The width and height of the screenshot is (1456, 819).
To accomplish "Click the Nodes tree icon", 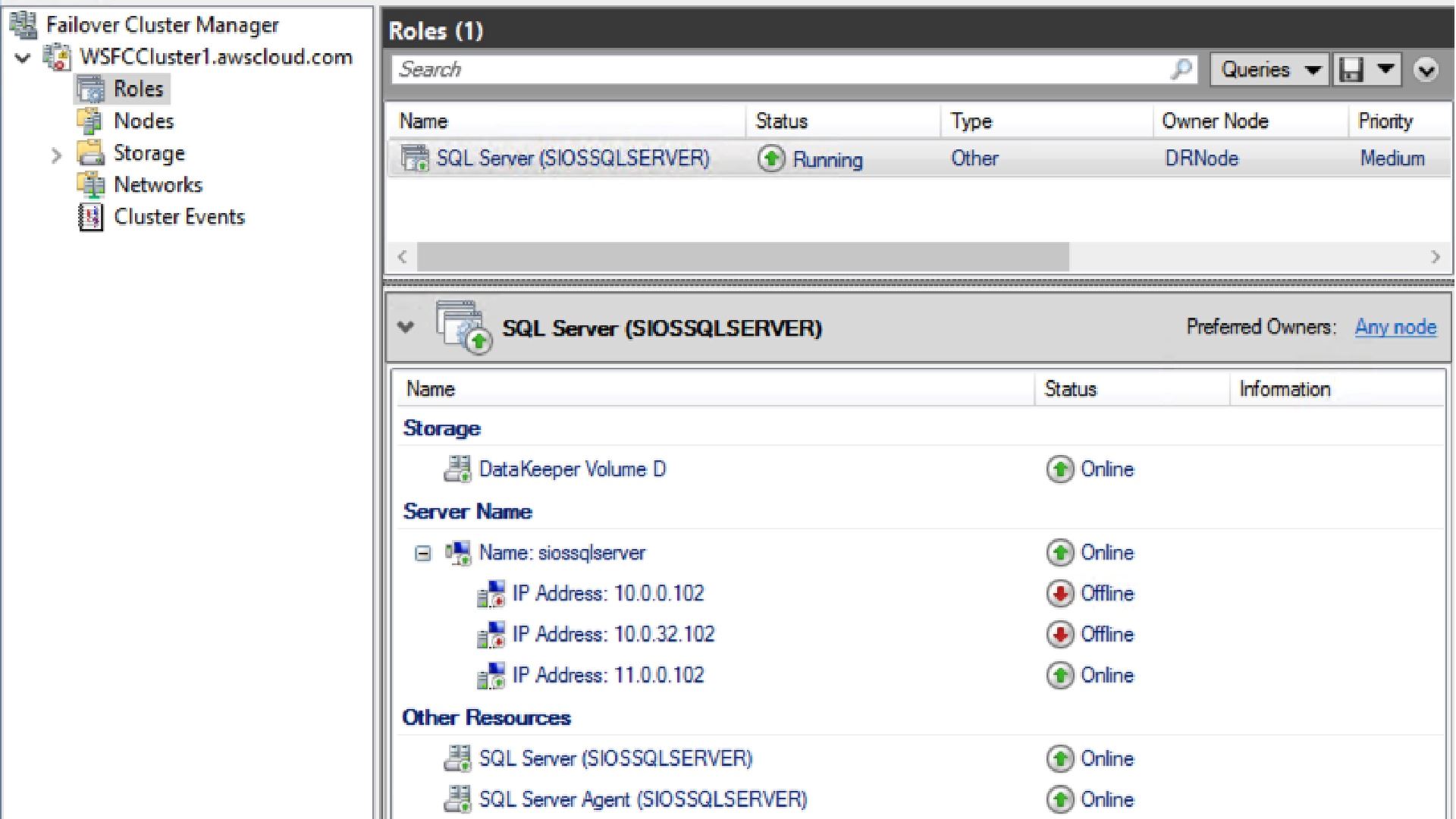I will 90,121.
